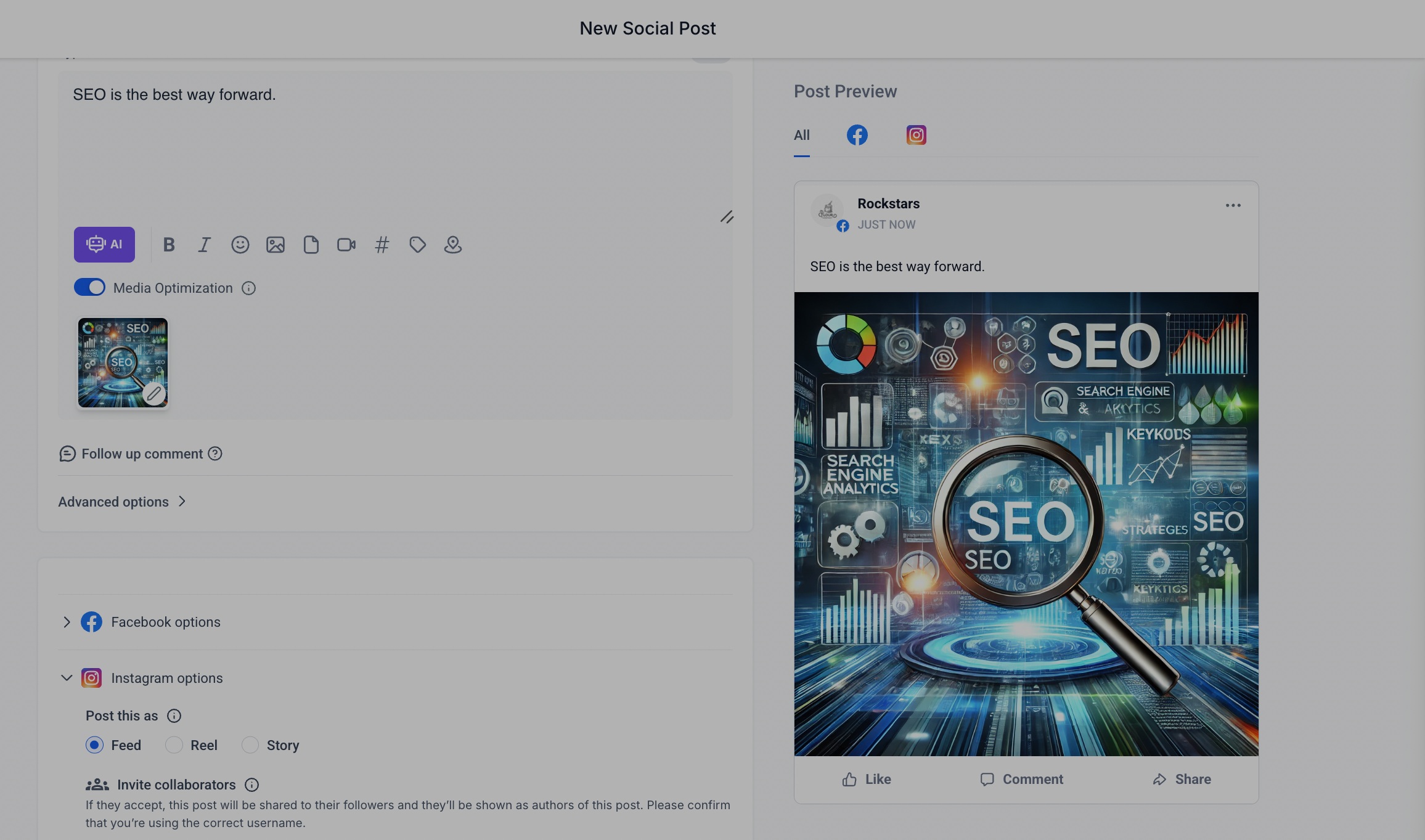Show help for Follow up comment

(x=214, y=454)
